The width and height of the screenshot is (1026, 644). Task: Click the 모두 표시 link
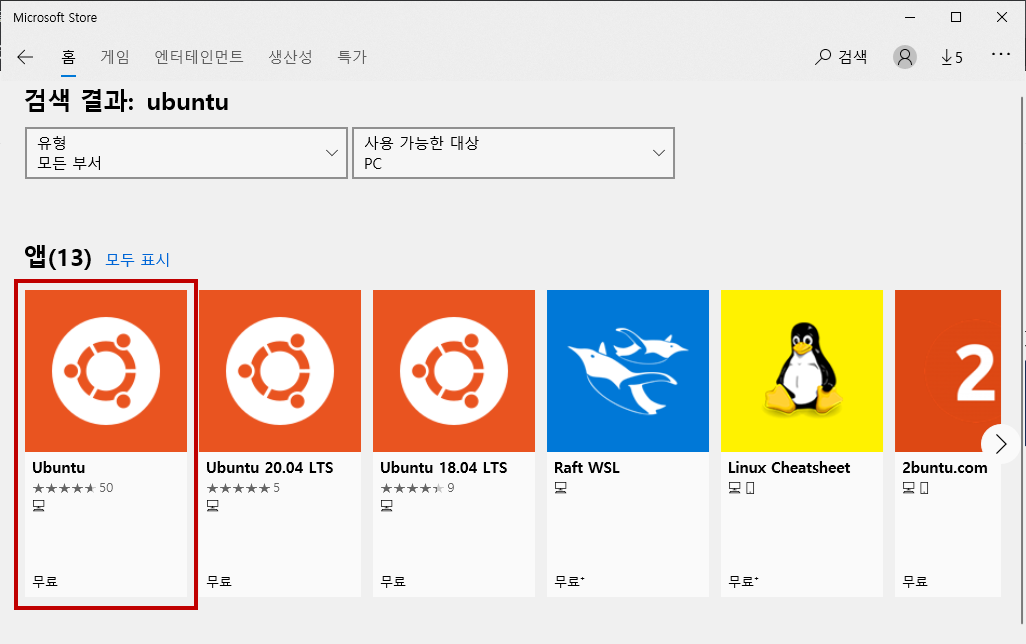click(138, 260)
